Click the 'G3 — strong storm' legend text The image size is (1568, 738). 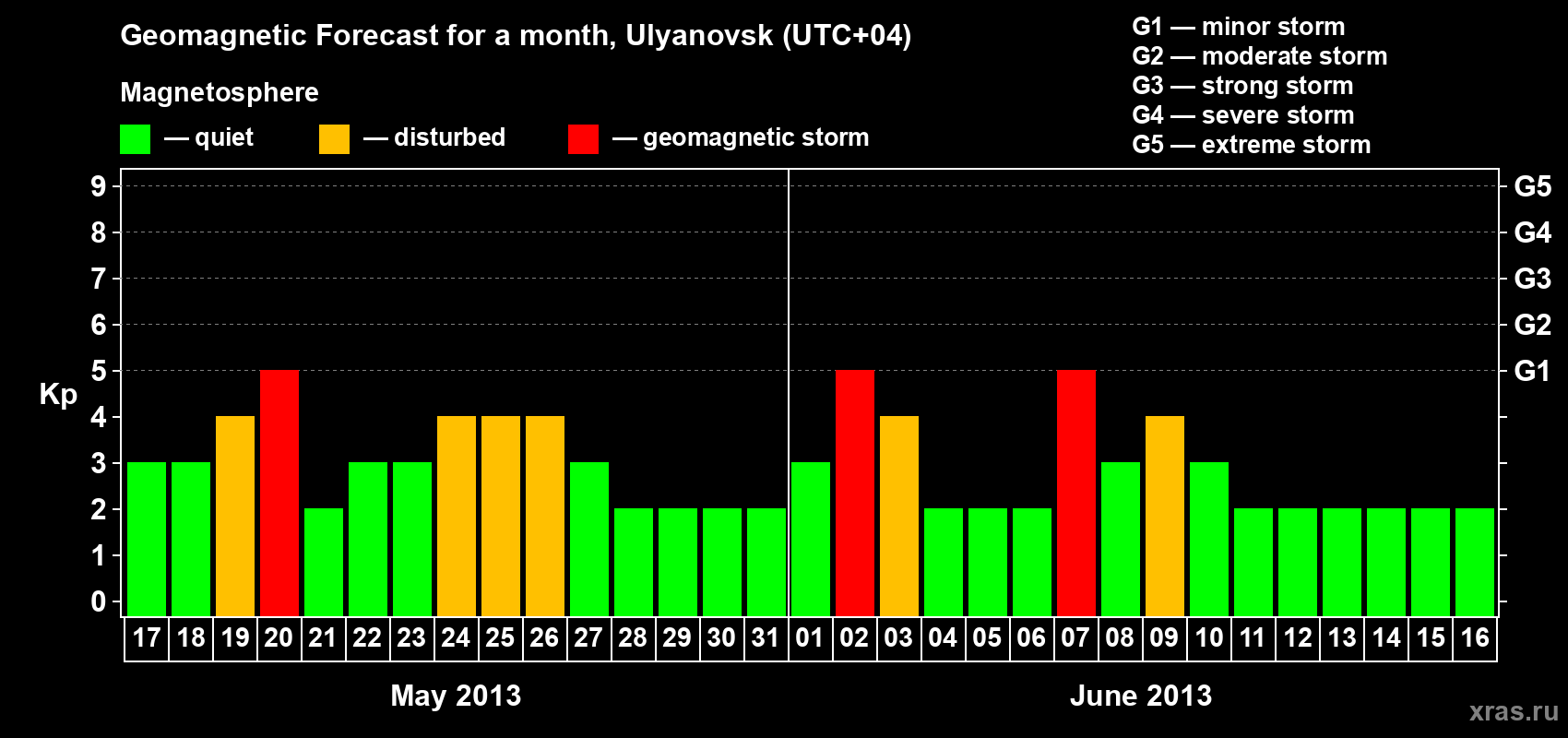point(1242,86)
